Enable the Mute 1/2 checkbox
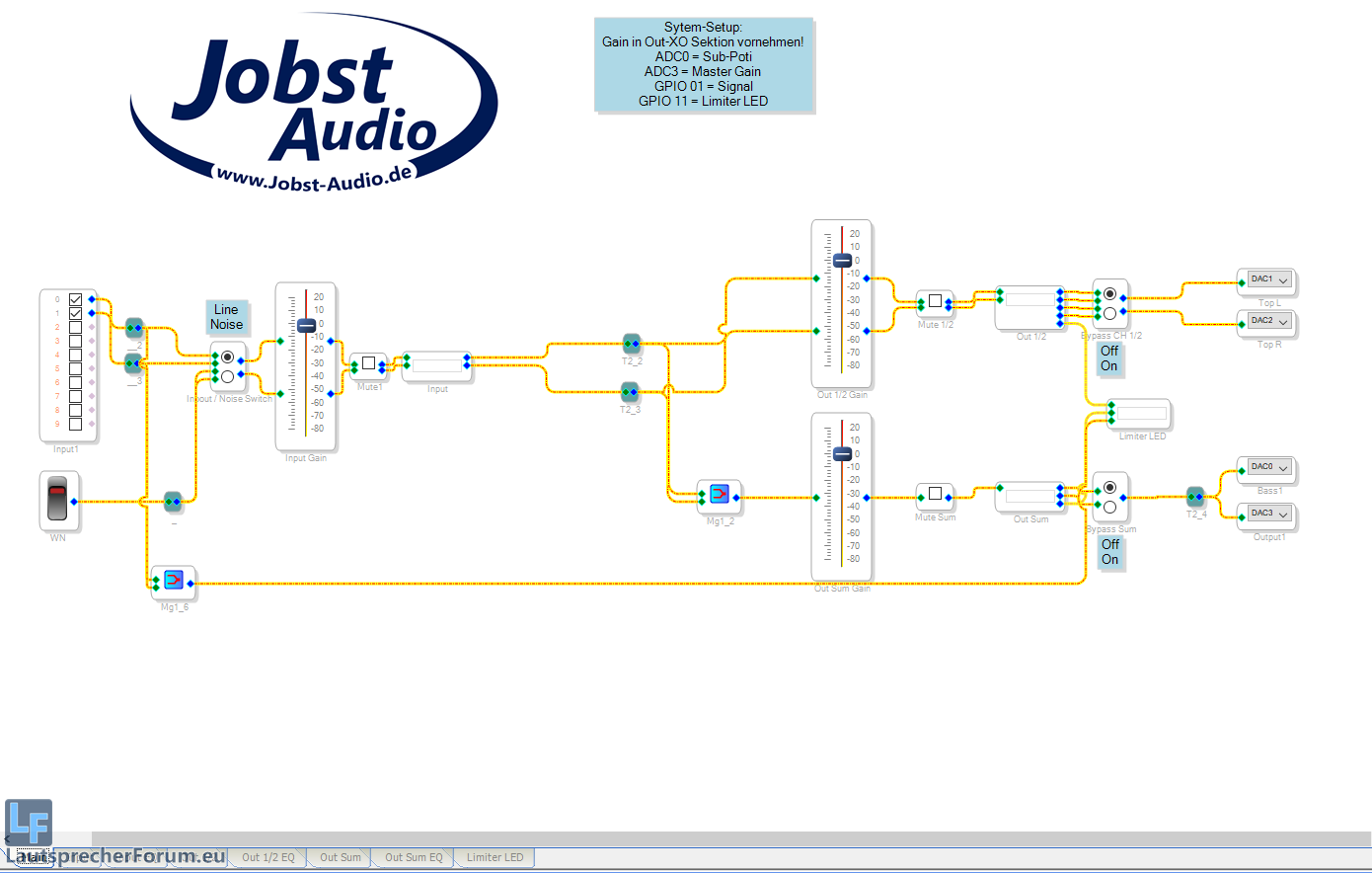The height and width of the screenshot is (873, 1372). [935, 301]
